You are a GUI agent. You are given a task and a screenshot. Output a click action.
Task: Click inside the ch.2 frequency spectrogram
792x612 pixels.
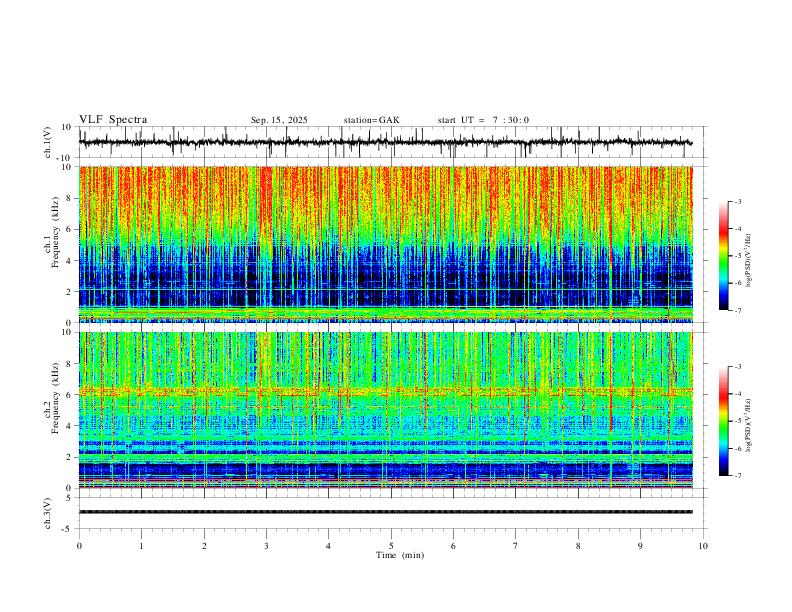(385, 410)
